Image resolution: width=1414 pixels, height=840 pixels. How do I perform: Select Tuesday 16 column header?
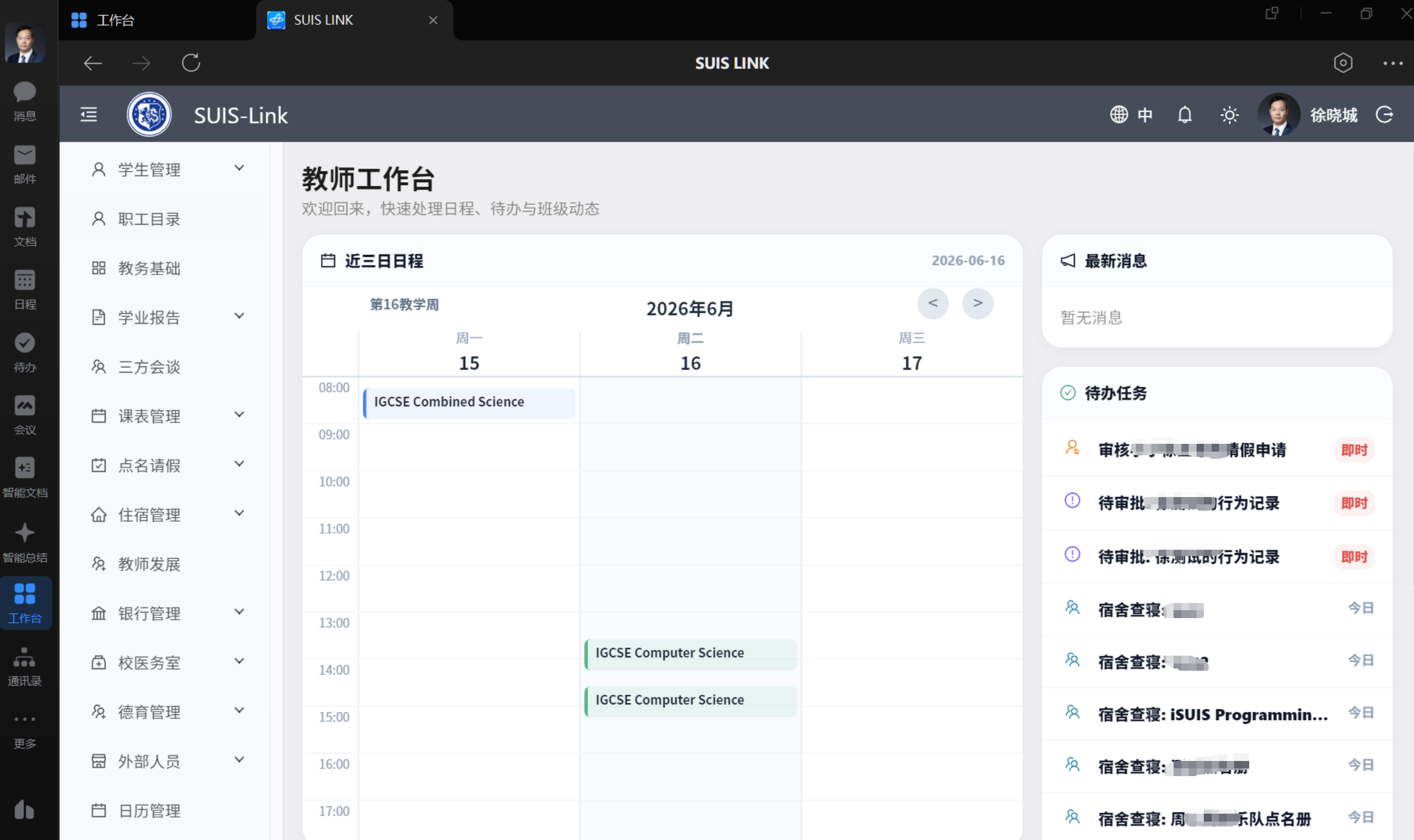coord(690,352)
